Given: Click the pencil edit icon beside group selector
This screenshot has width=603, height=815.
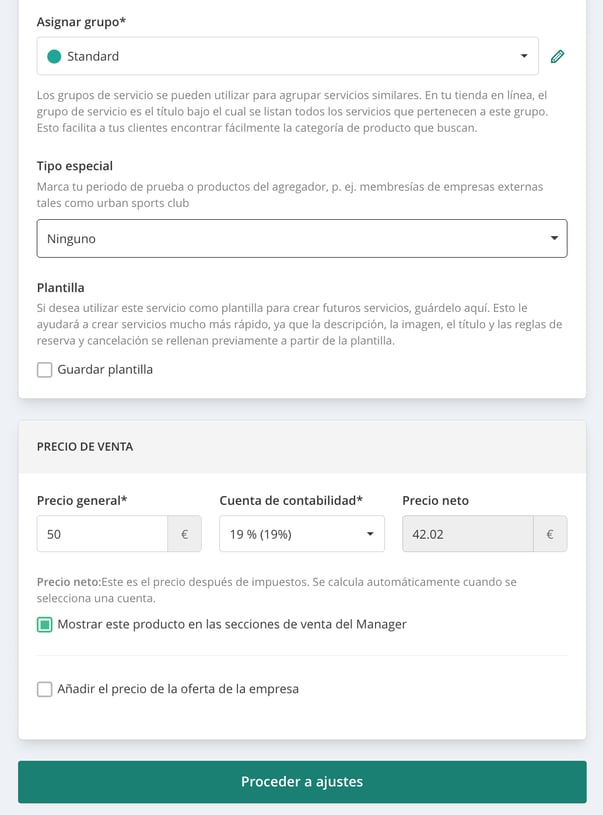Looking at the screenshot, I should coord(557,56).
